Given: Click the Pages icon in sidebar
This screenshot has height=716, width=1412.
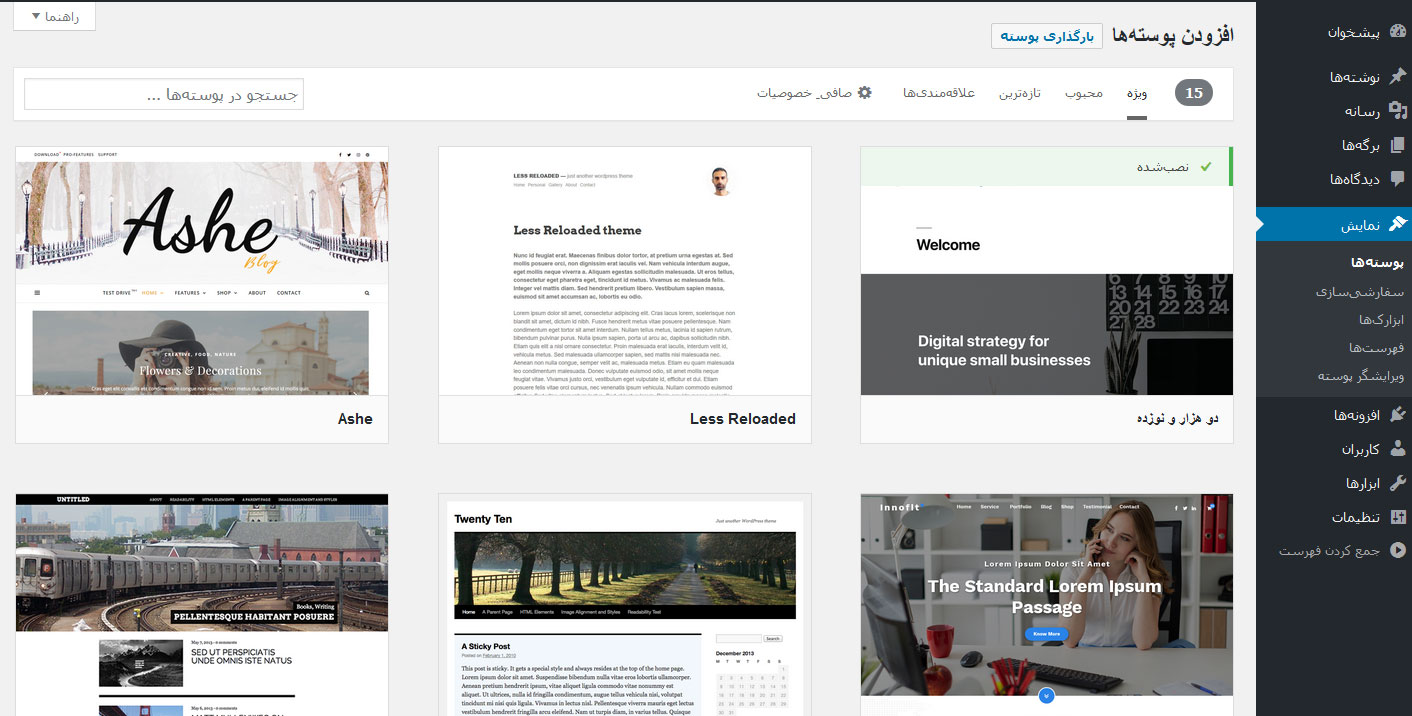Looking at the screenshot, I should pyautogui.click(x=1397, y=145).
